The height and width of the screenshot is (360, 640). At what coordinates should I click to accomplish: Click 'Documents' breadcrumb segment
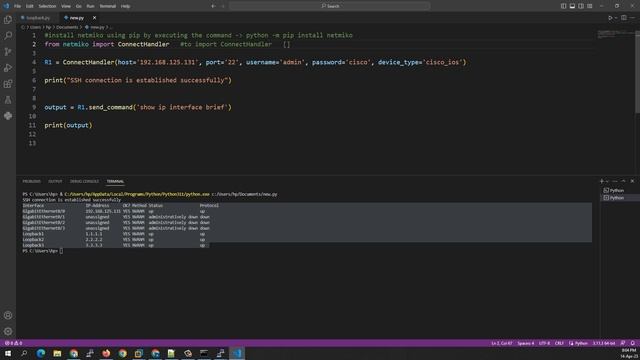click(x=67, y=27)
